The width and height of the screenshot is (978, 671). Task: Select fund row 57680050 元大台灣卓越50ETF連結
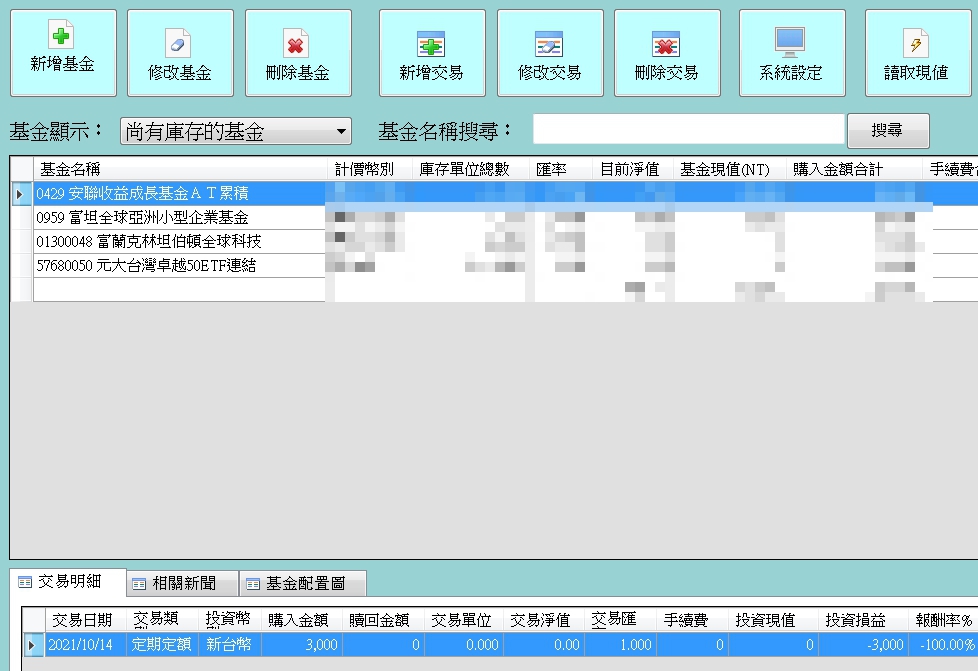click(x=180, y=266)
